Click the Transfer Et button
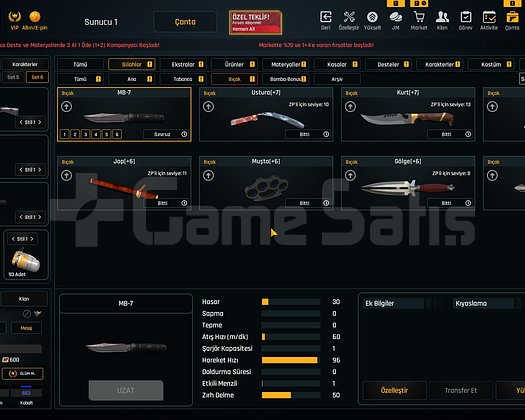 [461, 390]
